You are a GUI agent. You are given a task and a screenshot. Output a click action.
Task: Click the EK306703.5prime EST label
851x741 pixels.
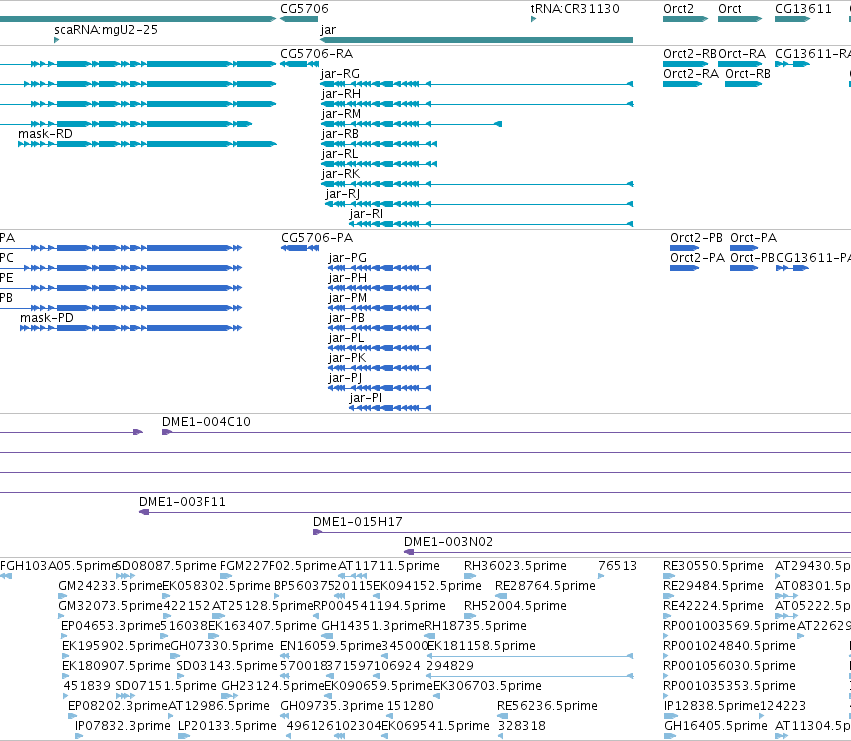pyautogui.click(x=487, y=686)
